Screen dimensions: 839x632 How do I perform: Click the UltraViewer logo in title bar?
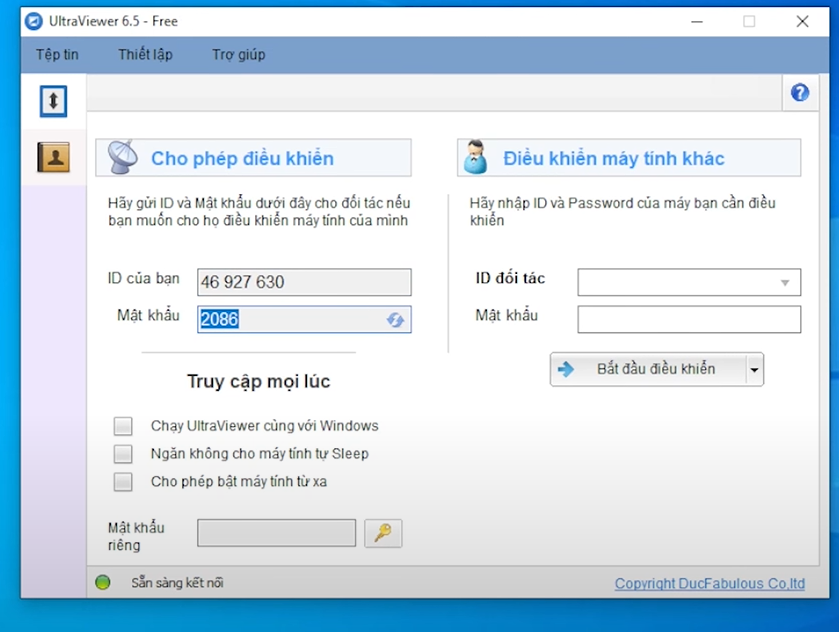click(34, 21)
